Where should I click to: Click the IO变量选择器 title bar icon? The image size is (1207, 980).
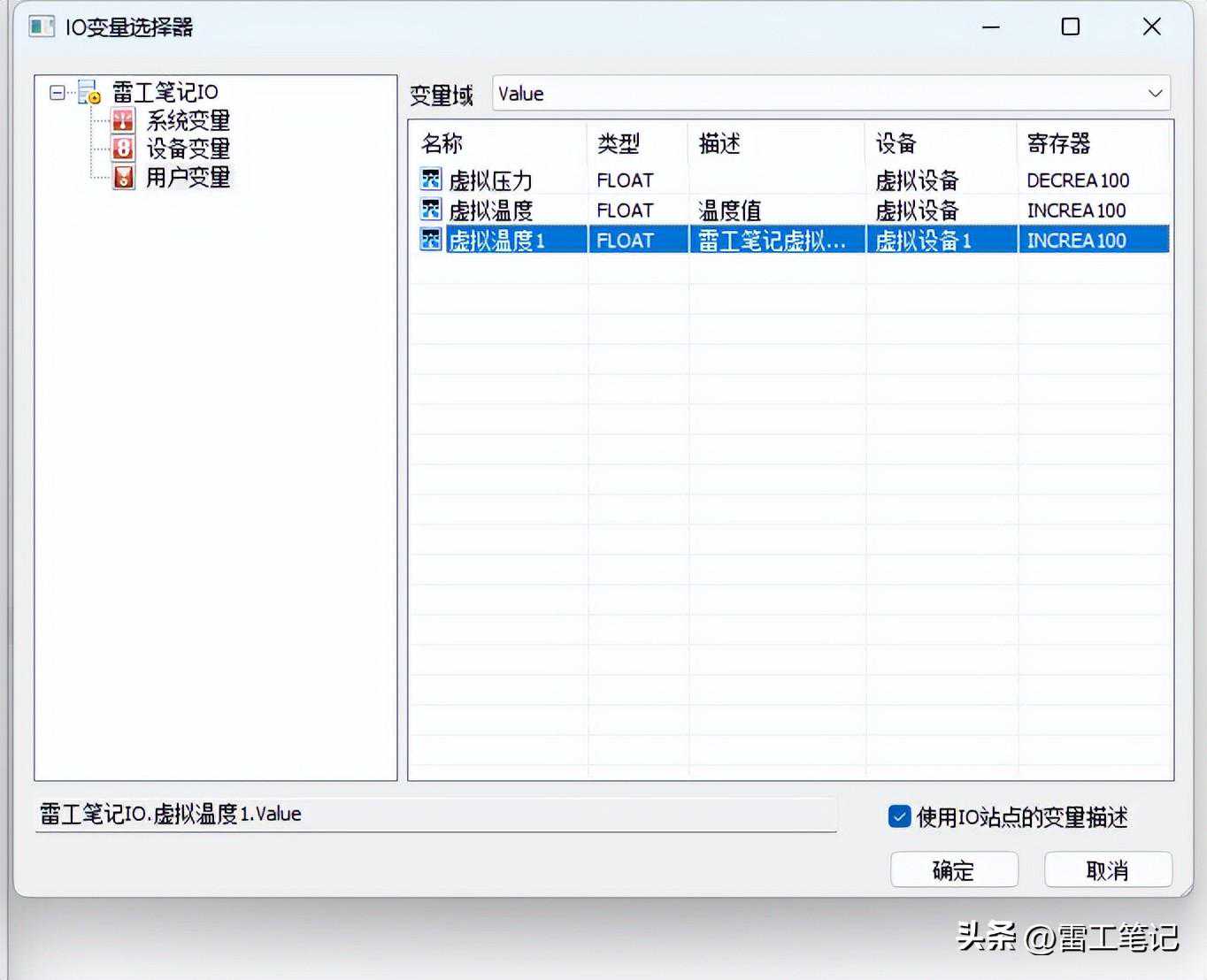point(42,27)
